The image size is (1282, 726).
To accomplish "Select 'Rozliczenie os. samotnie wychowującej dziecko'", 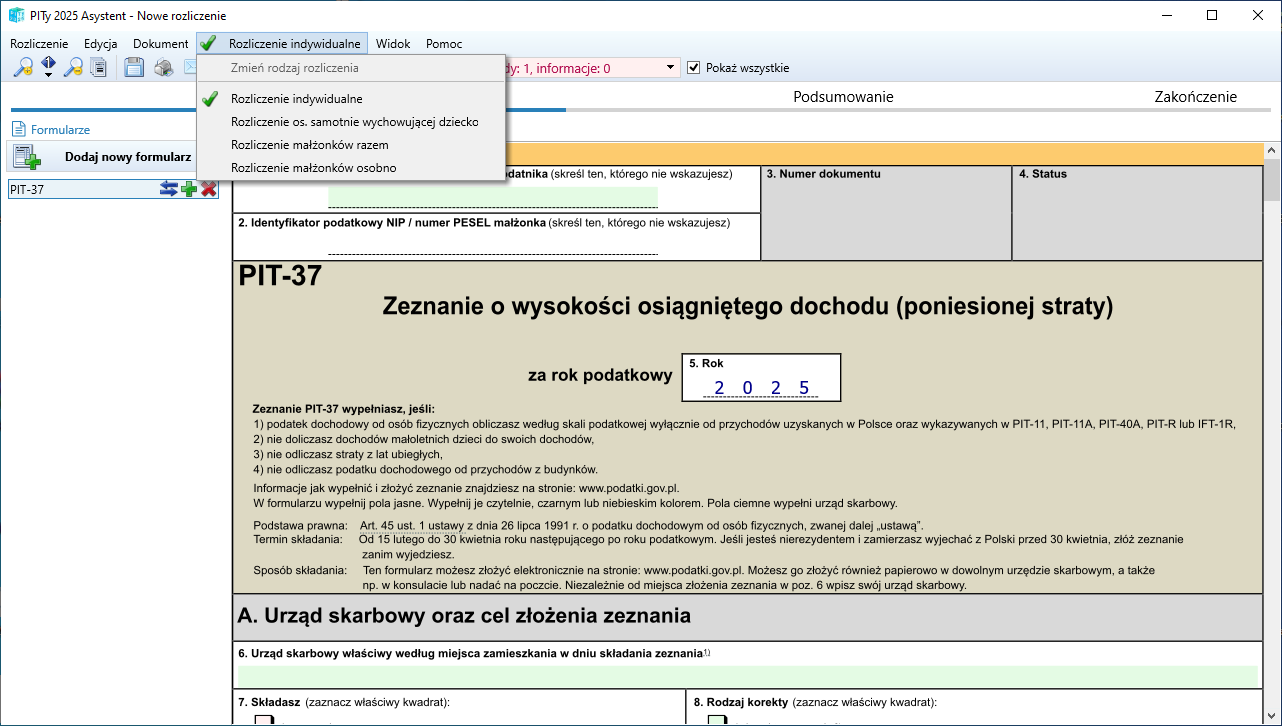I will coord(354,122).
